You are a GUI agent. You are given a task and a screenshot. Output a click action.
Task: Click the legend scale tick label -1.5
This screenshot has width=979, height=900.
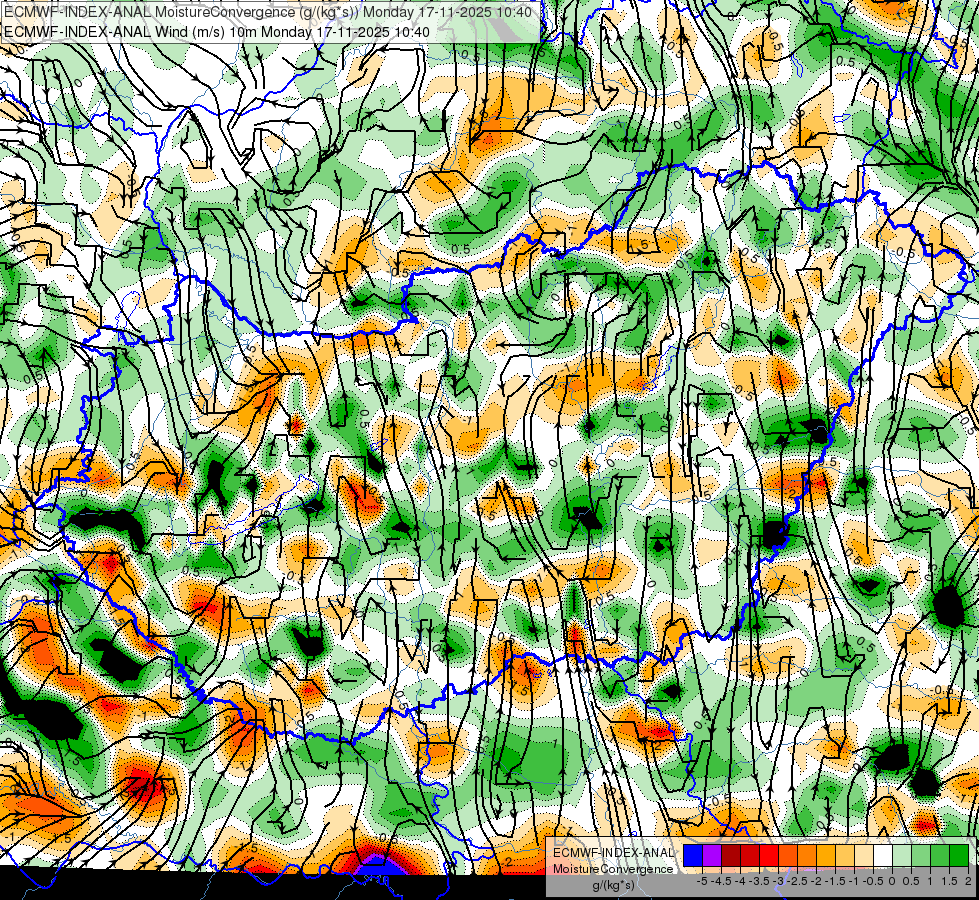click(835, 881)
